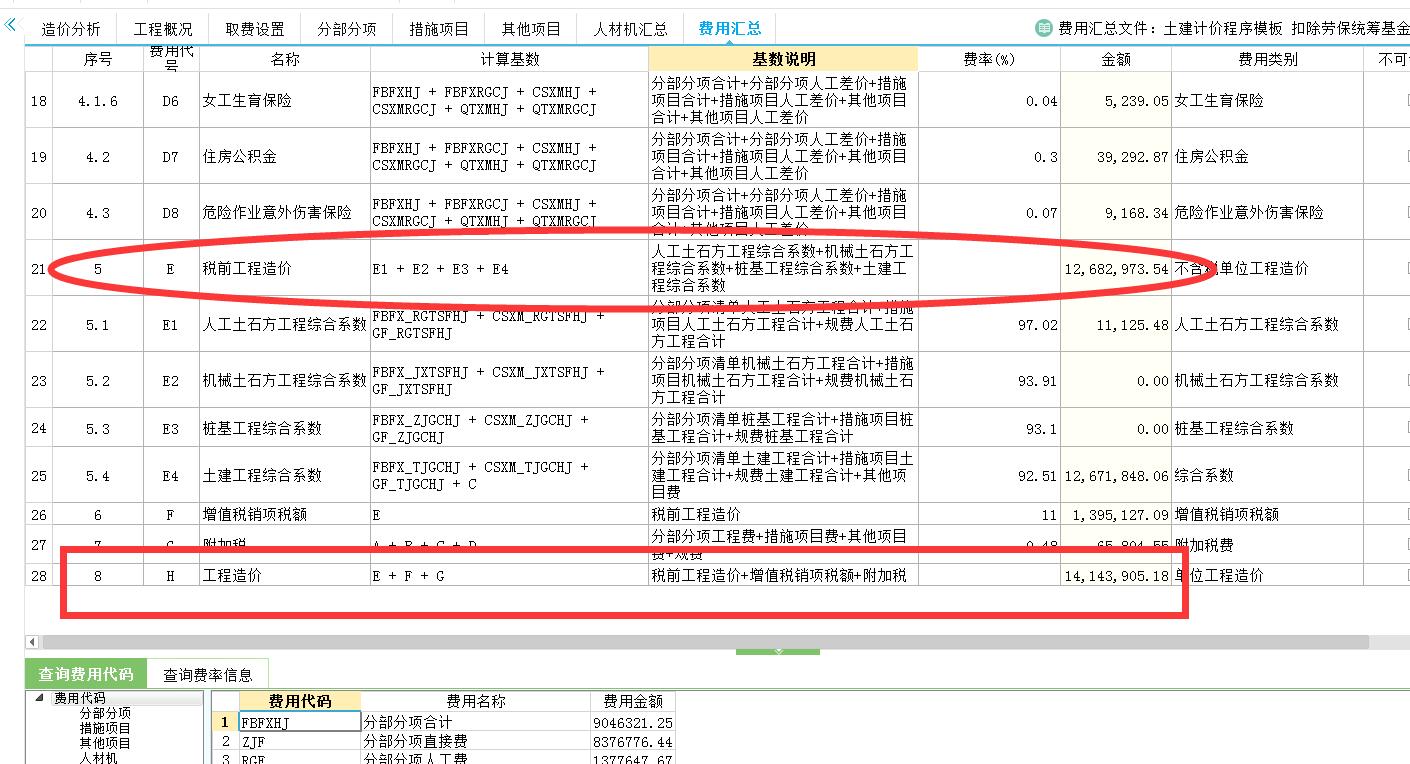
Task: Click the 序号 column header
Action: click(x=98, y=59)
